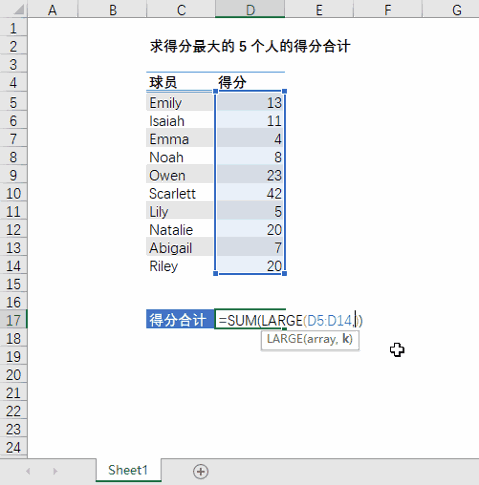Select row 24 header
Screen dimensions: 479x485
click(x=13, y=447)
